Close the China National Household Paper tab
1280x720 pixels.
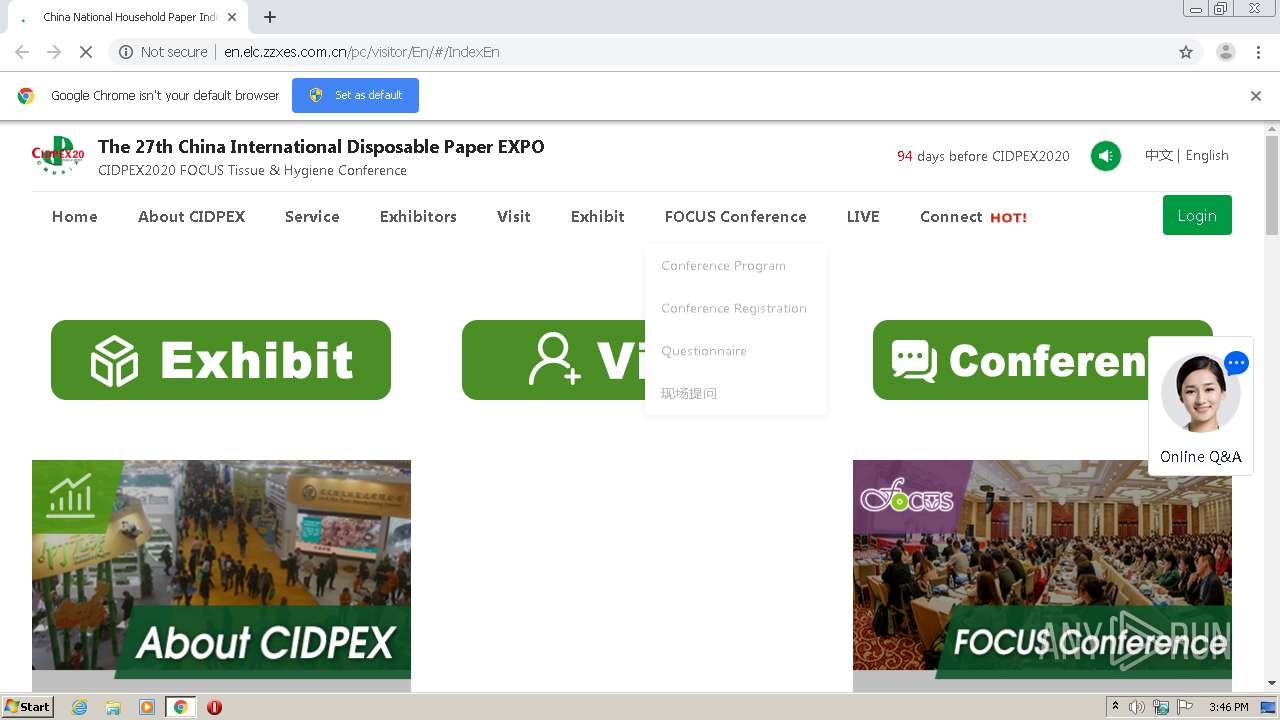point(232,17)
